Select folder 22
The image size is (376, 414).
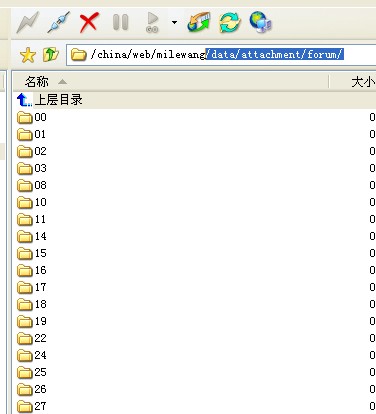point(32,338)
